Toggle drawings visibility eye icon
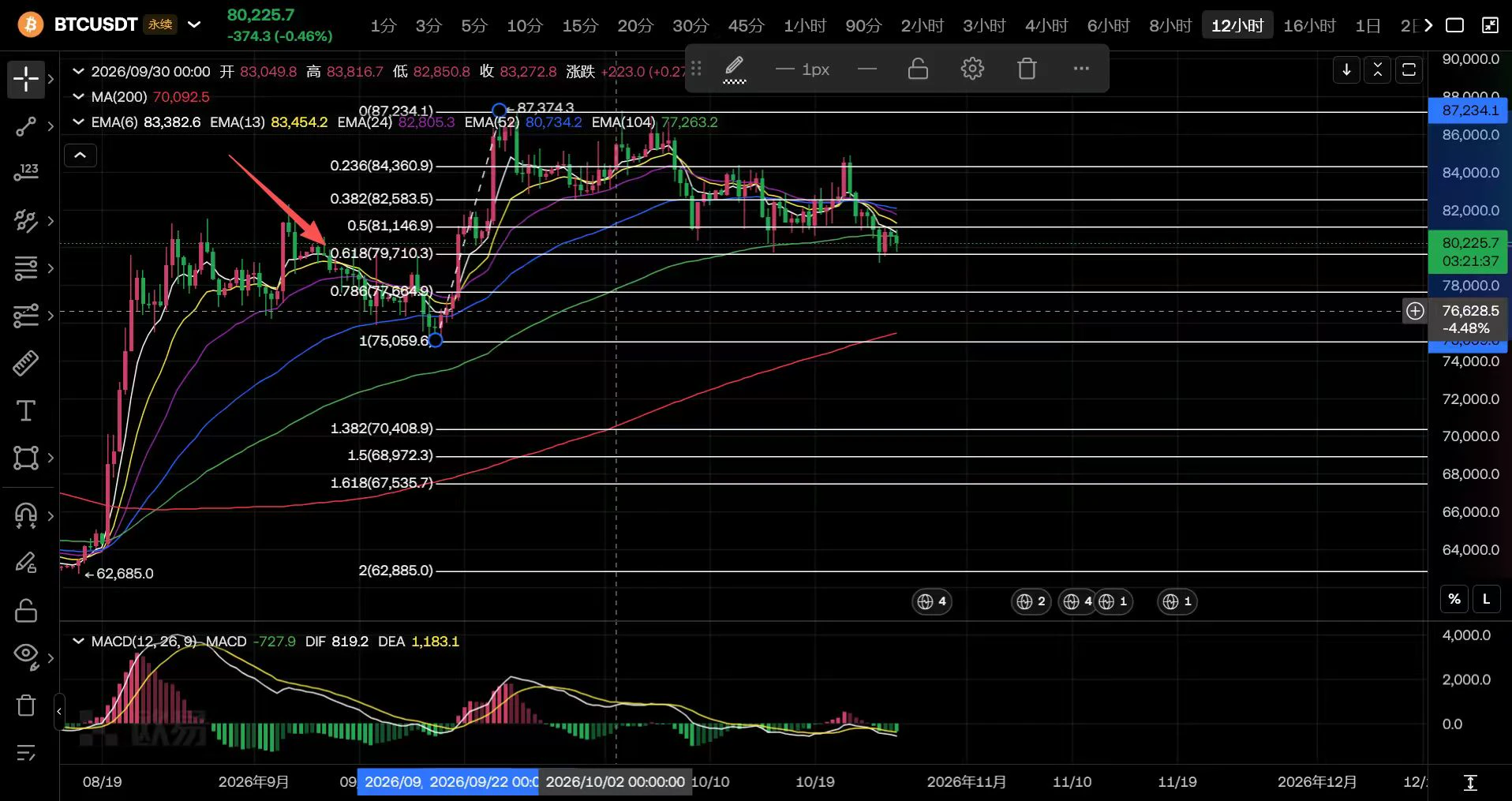This screenshot has width=1512, height=801. tap(26, 655)
